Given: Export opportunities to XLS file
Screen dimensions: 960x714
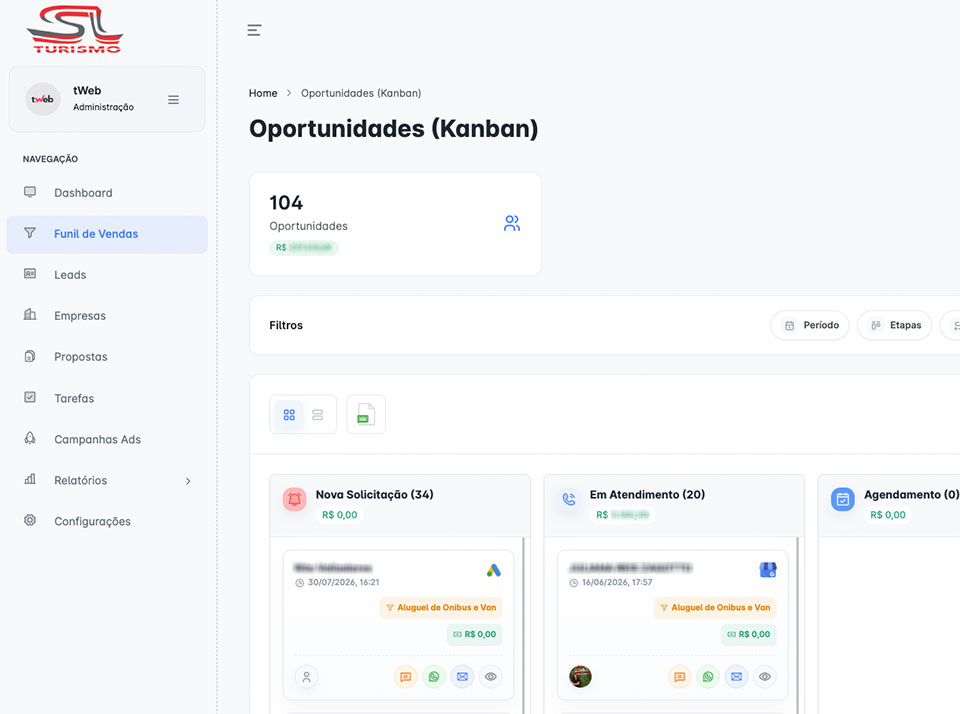Looking at the screenshot, I should [x=366, y=415].
